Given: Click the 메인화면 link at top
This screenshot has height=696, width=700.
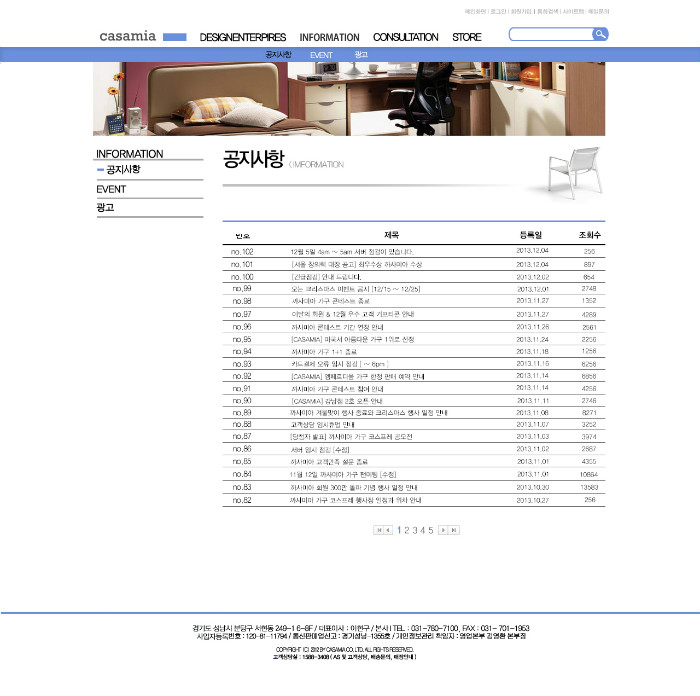Looking at the screenshot, I should click(x=475, y=11).
